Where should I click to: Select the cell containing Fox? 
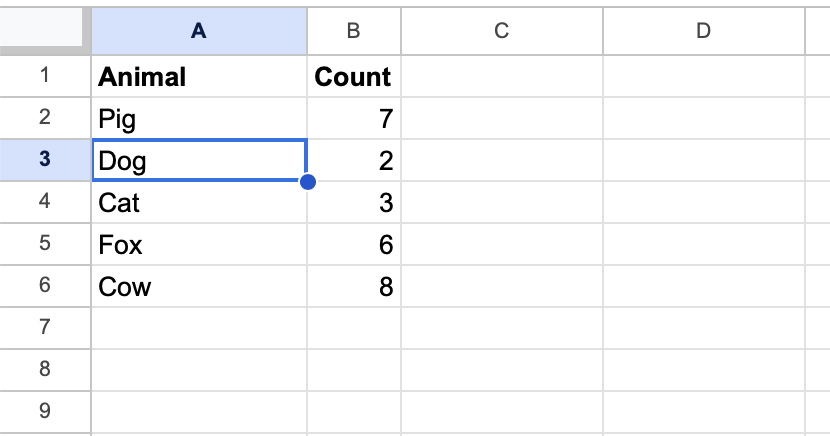pos(199,245)
